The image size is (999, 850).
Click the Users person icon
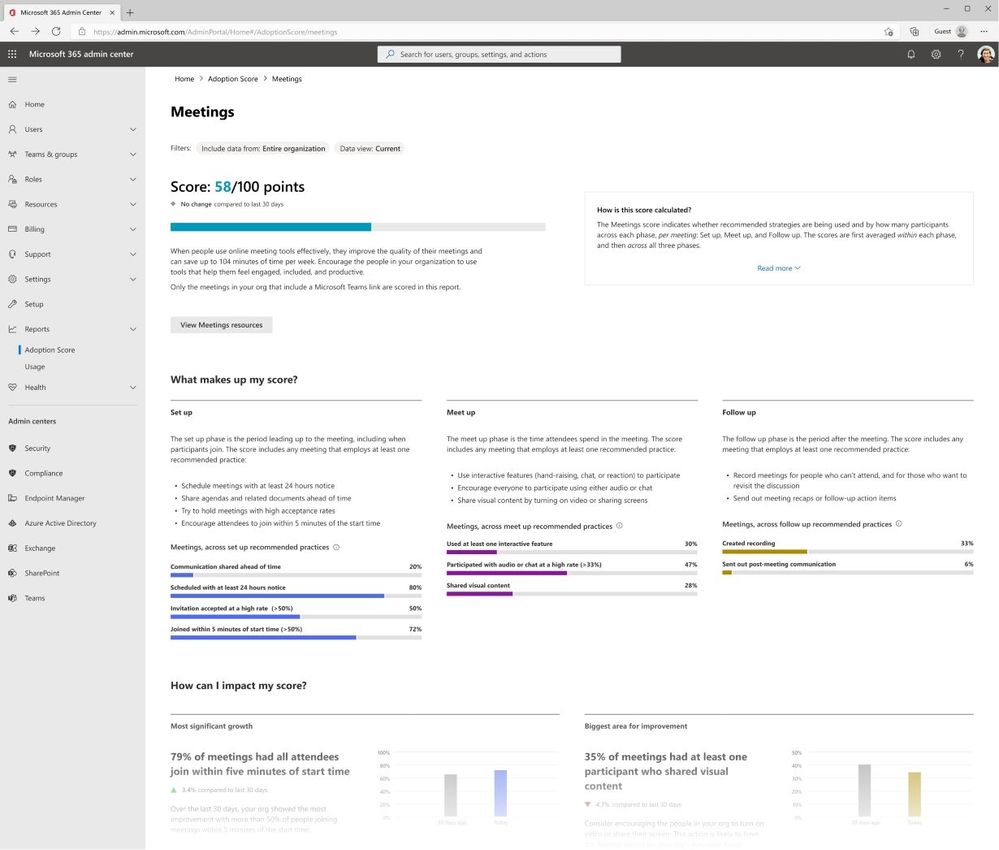pos(12,129)
